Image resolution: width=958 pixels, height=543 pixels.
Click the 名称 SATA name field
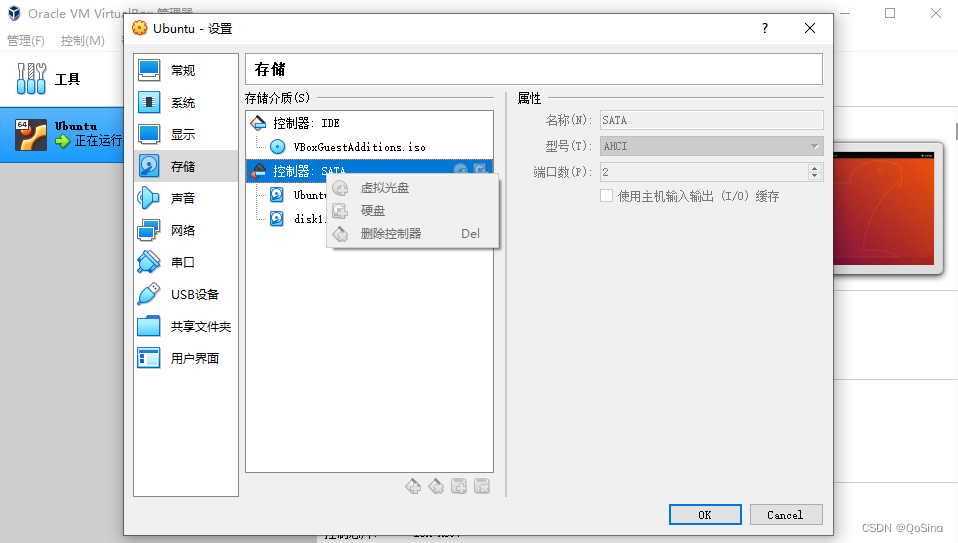pos(711,120)
